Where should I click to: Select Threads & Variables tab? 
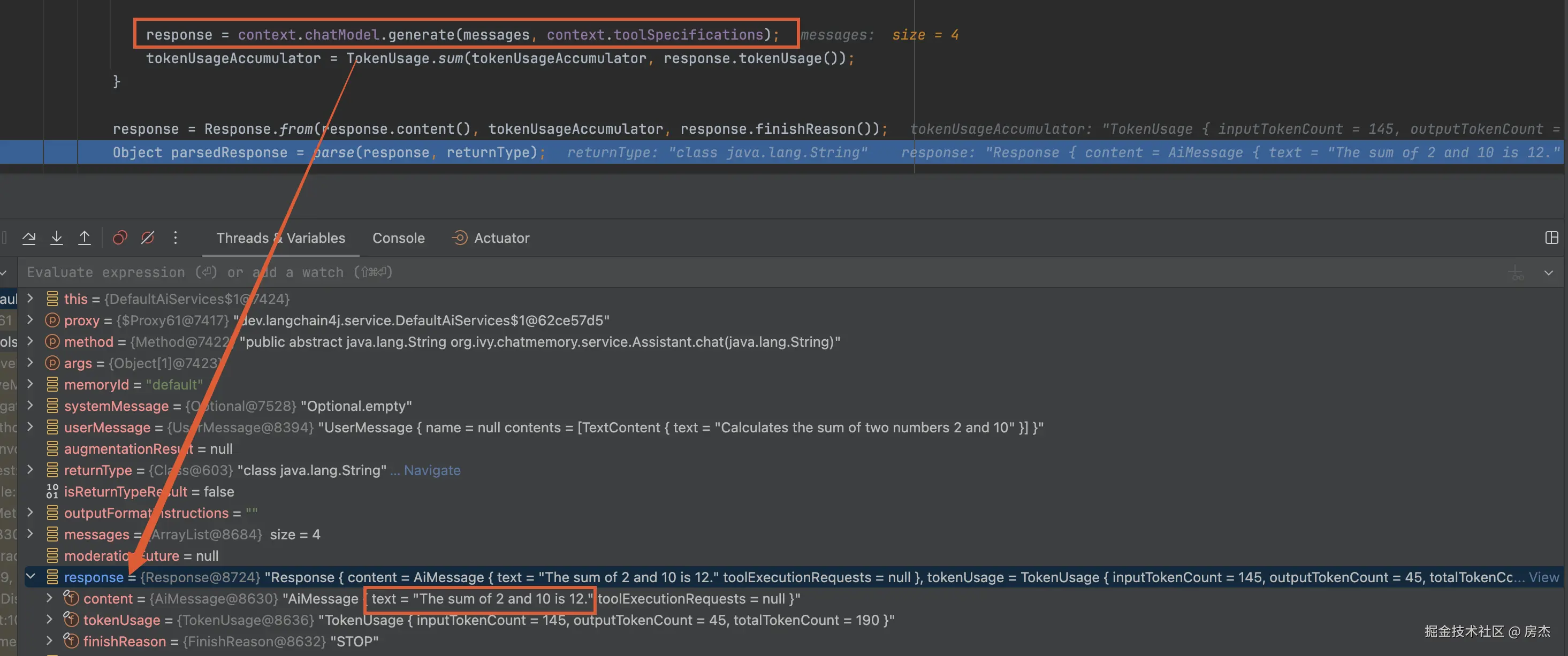(280, 238)
